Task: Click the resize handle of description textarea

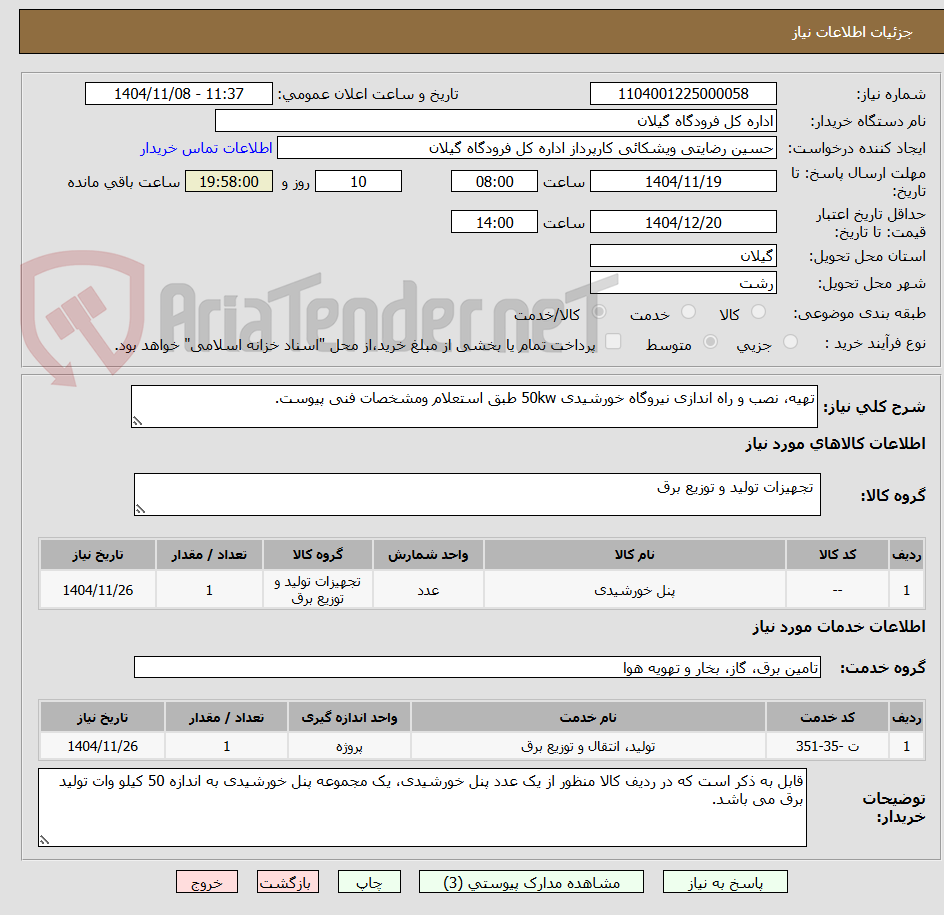Action: click(x=137, y=421)
